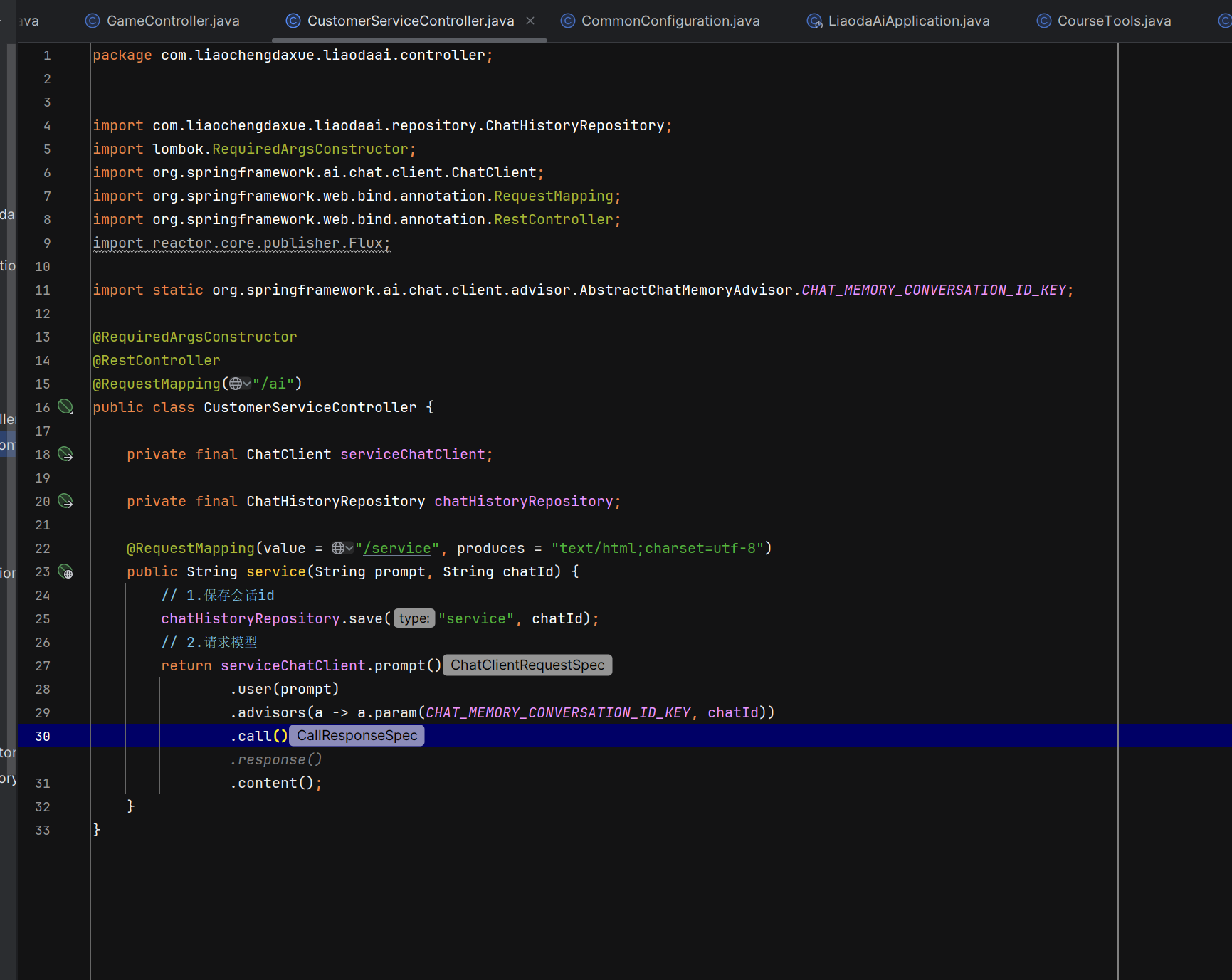Click the CallResponseSpec hint on highlighted line

[x=357, y=735]
